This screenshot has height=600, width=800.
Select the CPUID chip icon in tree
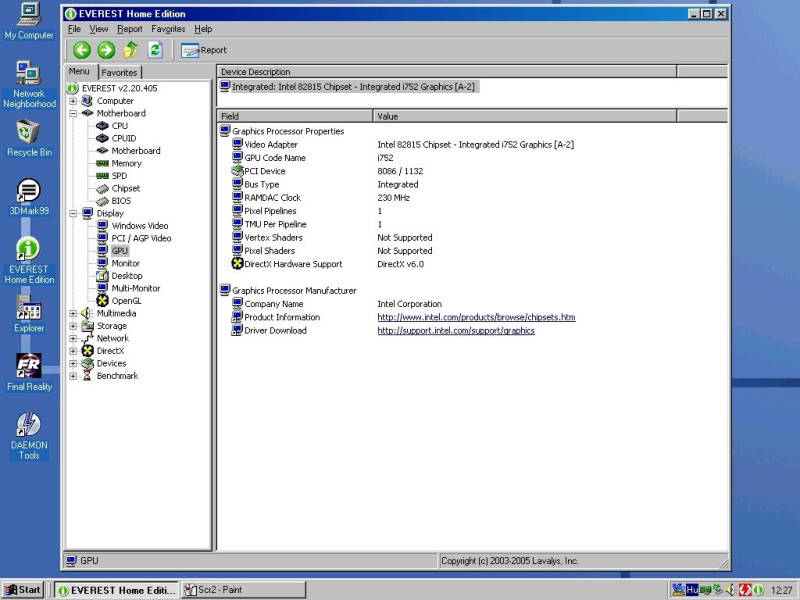pyautogui.click(x=102, y=138)
